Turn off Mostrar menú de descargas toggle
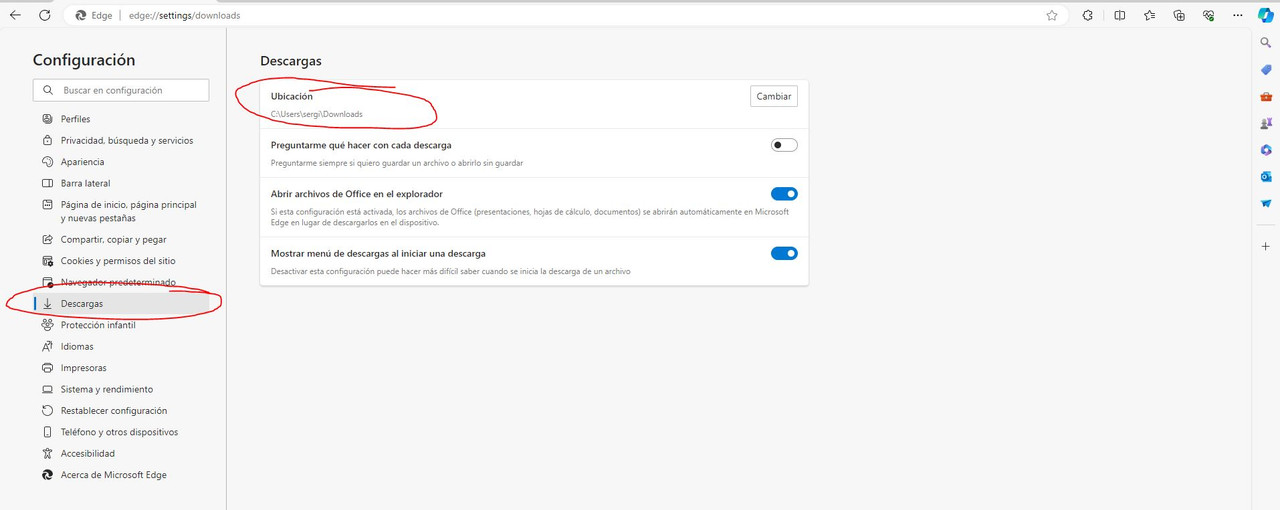 point(784,253)
